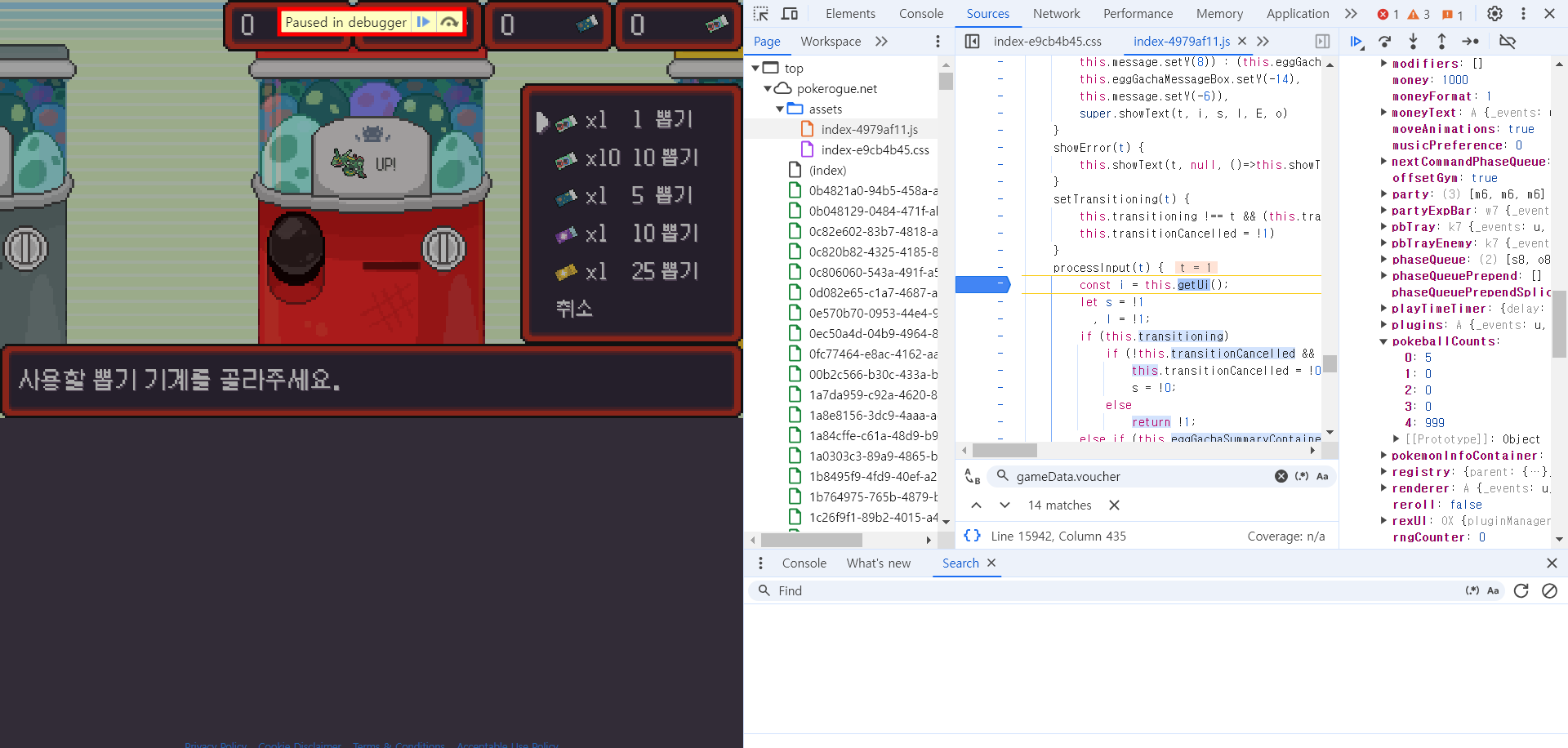
Task: Deactivate breakpoints toggle
Action: point(1508,42)
